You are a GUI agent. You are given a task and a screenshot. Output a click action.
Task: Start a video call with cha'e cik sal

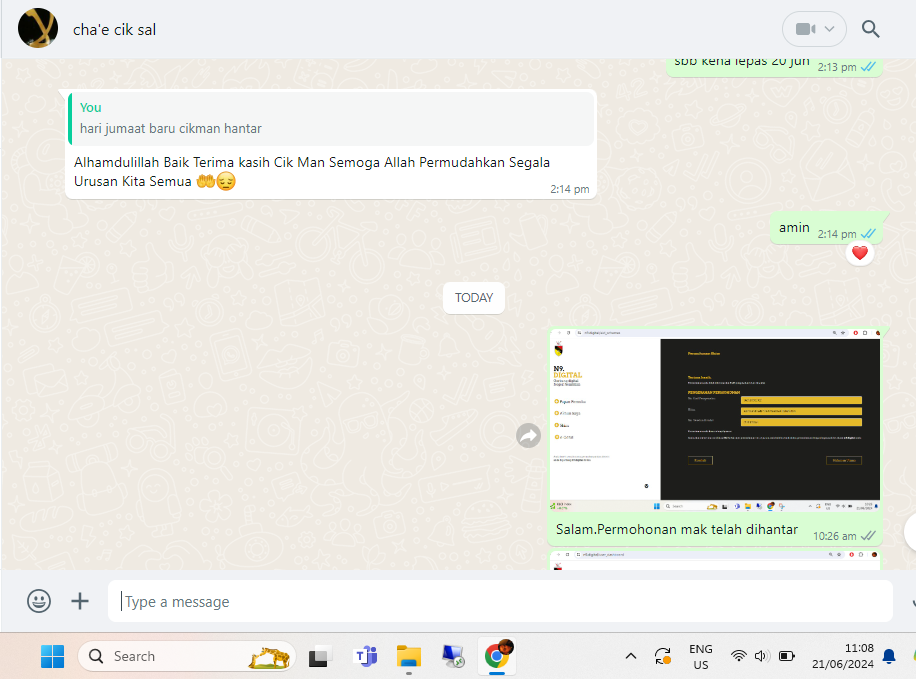tap(805, 29)
